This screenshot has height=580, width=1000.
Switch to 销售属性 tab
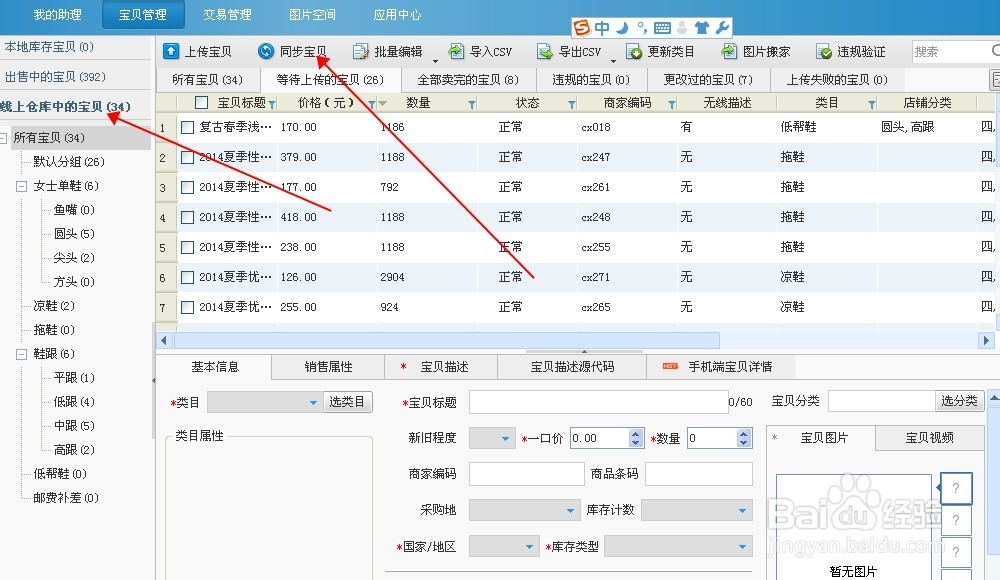(x=328, y=367)
